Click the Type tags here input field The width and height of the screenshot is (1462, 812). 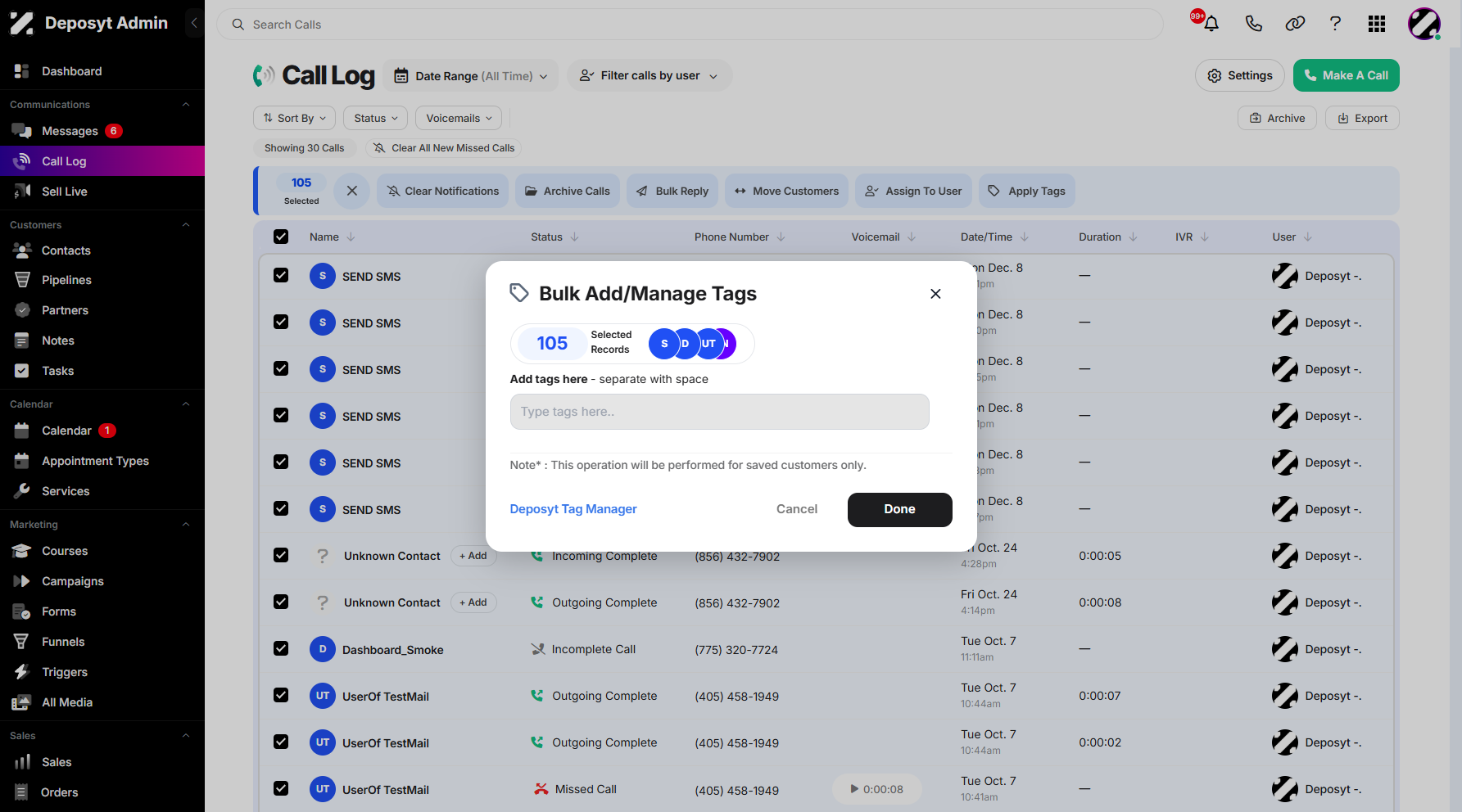pyautogui.click(x=719, y=412)
